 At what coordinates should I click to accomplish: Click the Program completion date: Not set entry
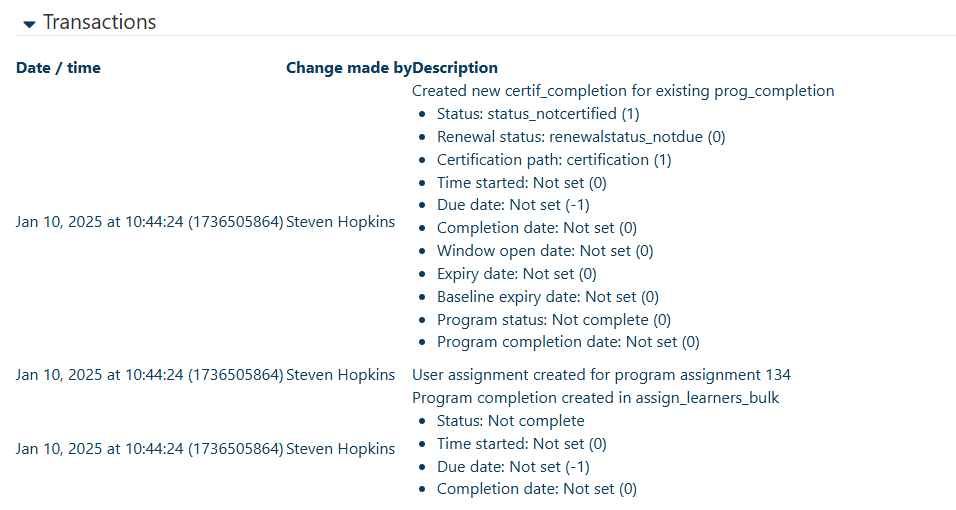point(568,342)
